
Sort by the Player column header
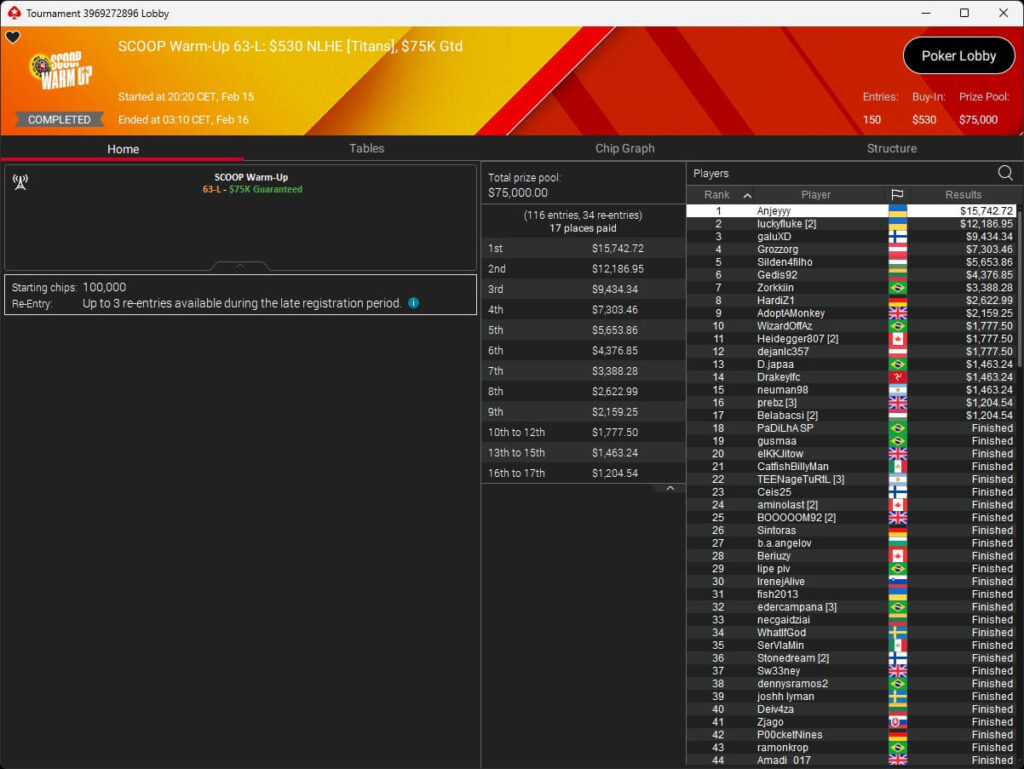coord(815,195)
